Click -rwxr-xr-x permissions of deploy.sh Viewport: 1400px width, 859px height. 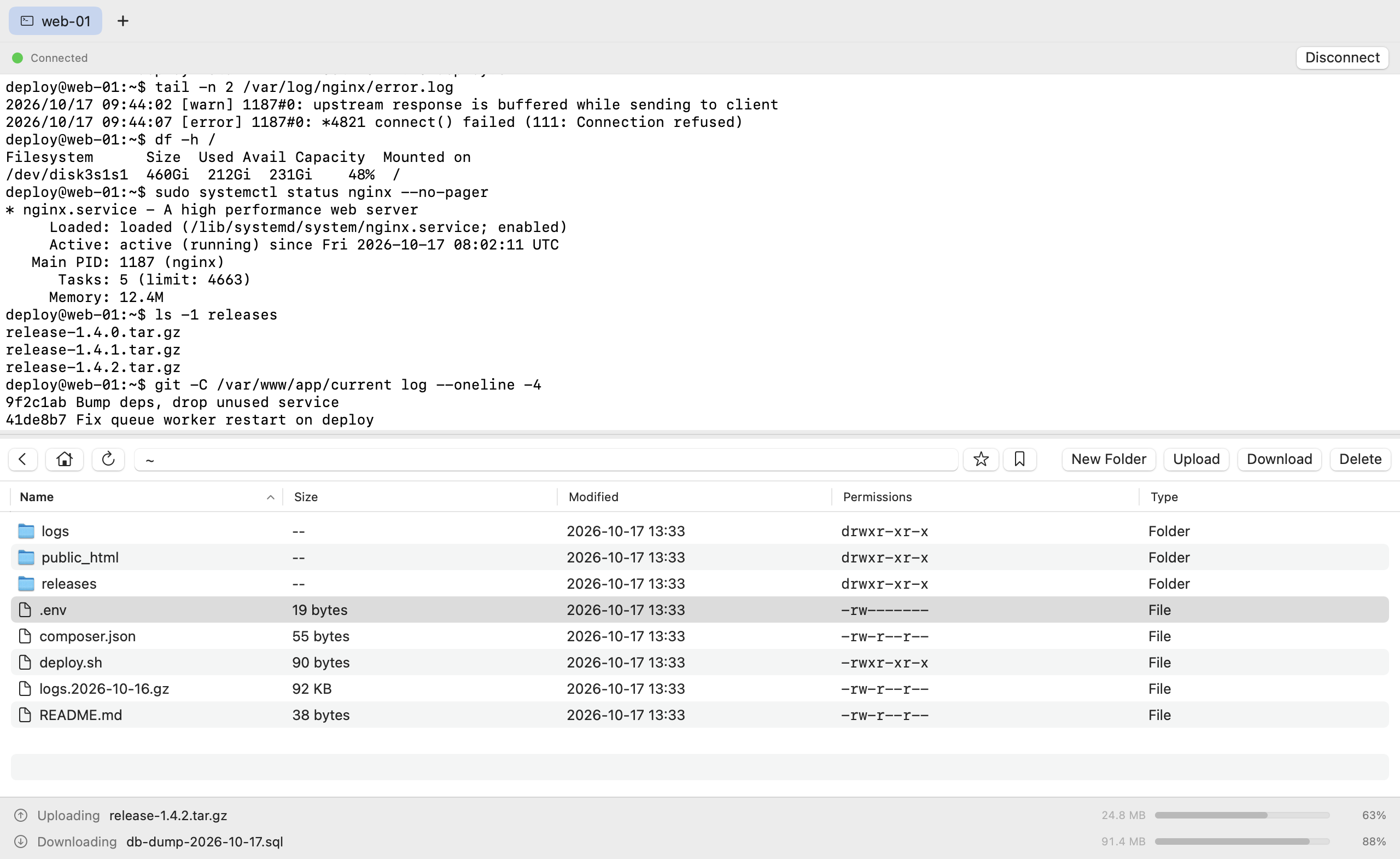pos(885,662)
